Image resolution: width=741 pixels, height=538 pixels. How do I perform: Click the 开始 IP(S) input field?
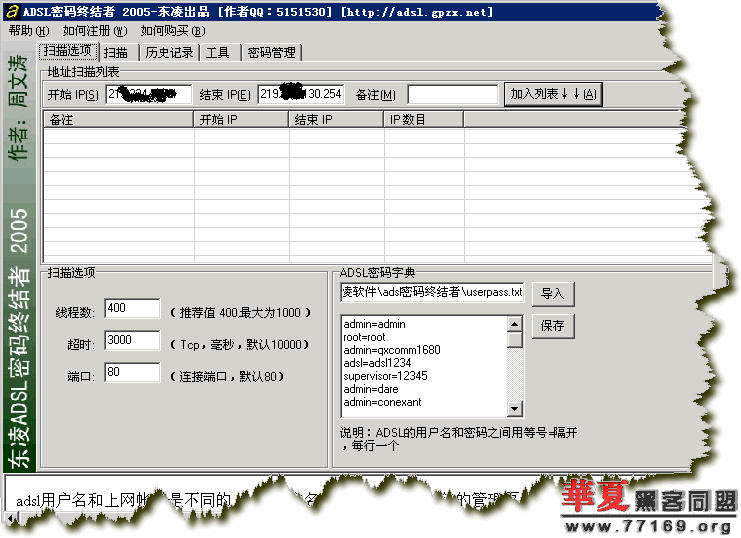[148, 94]
